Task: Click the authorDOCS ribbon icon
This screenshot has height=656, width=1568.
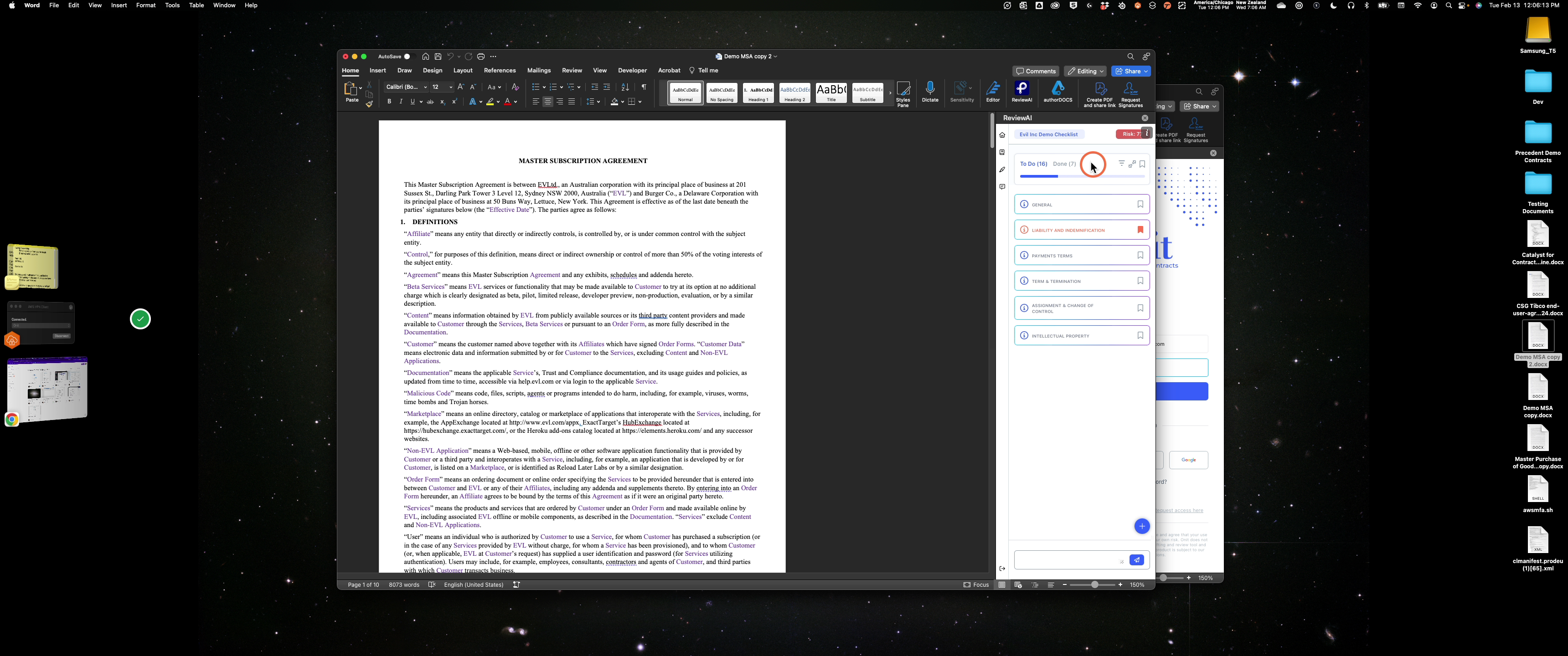Action: point(1058,92)
